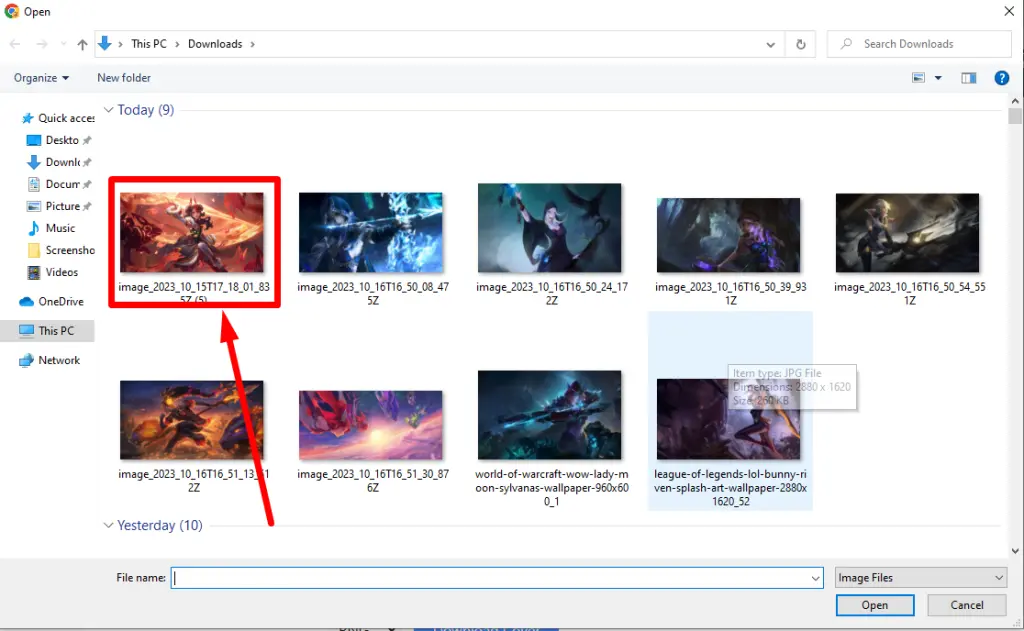Select This PC in the navigation pane

click(x=47, y=331)
